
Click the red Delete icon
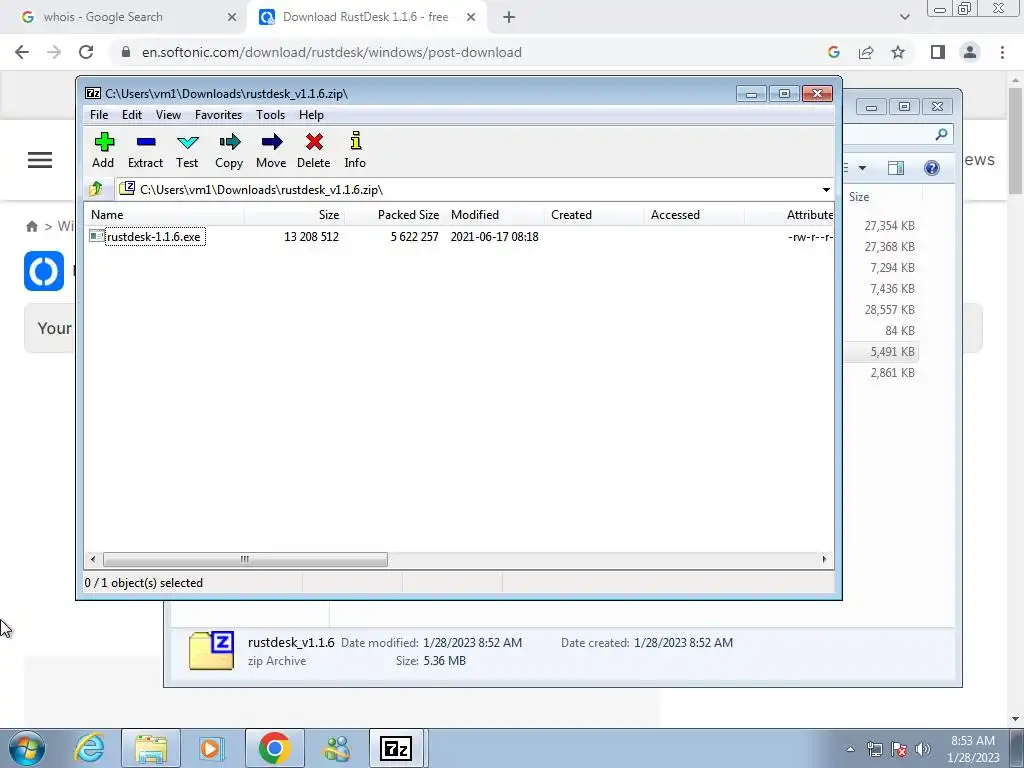point(313,151)
